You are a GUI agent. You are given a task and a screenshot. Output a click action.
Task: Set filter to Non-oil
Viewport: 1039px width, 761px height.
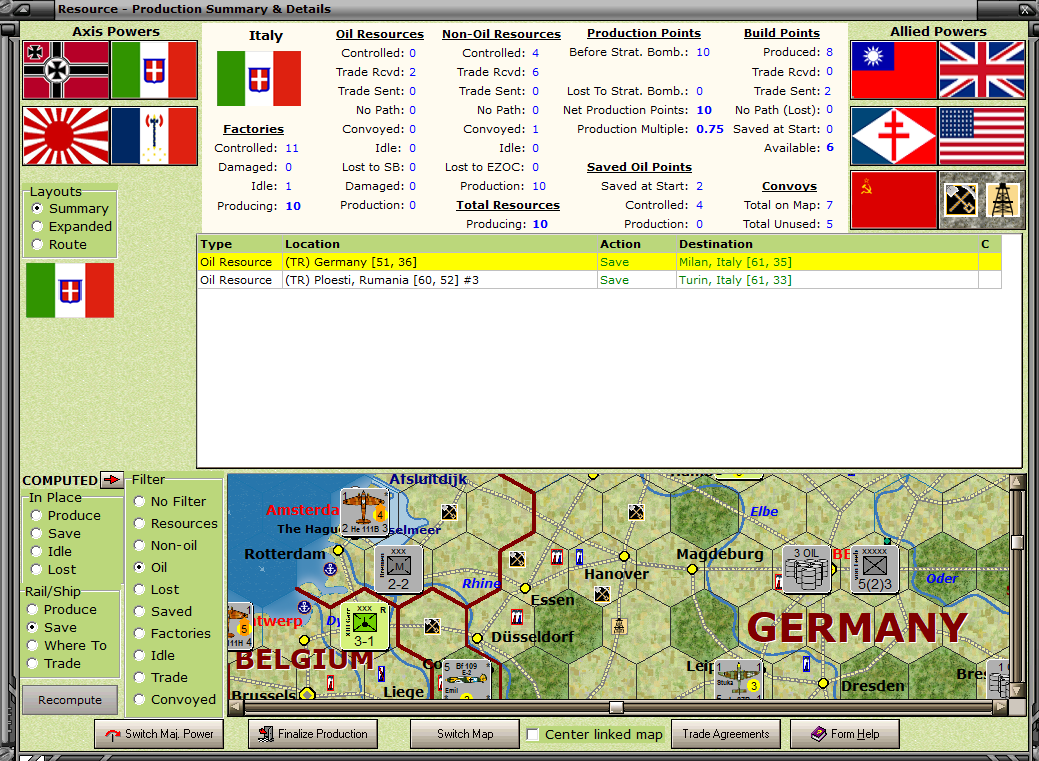pyautogui.click(x=166, y=545)
